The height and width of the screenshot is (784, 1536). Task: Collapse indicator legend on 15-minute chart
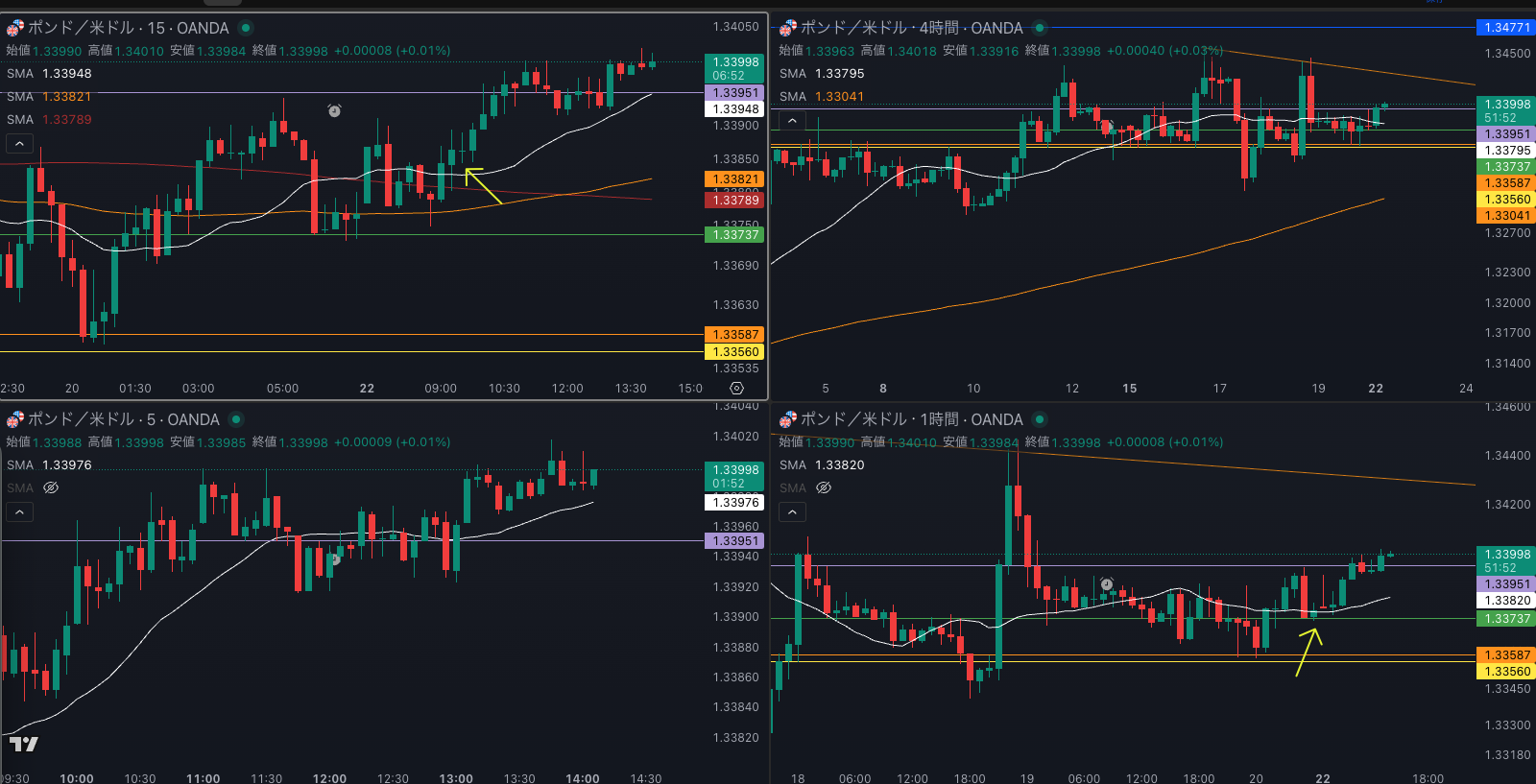[x=19, y=144]
